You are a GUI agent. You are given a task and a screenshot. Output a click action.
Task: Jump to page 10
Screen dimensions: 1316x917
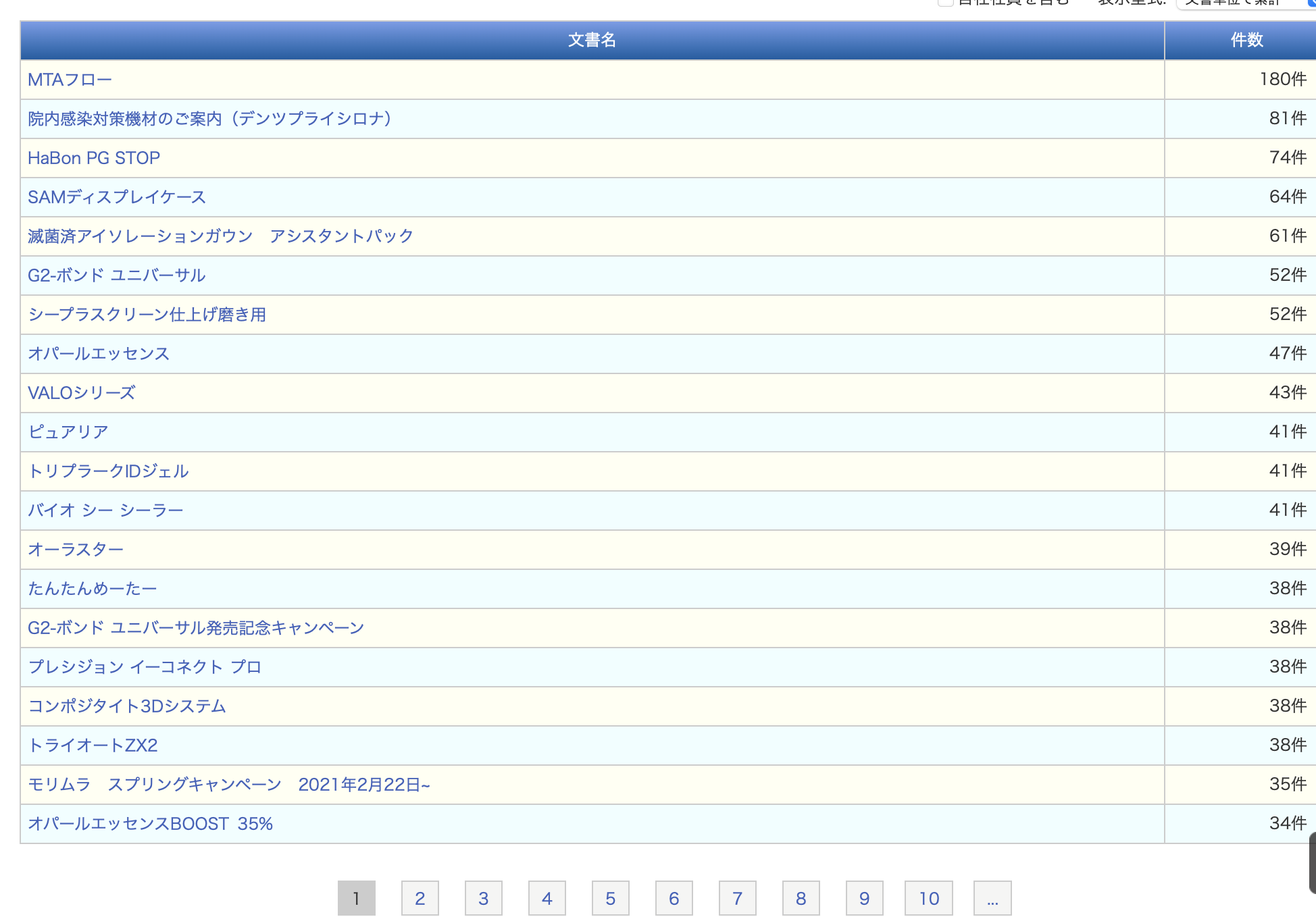(929, 898)
